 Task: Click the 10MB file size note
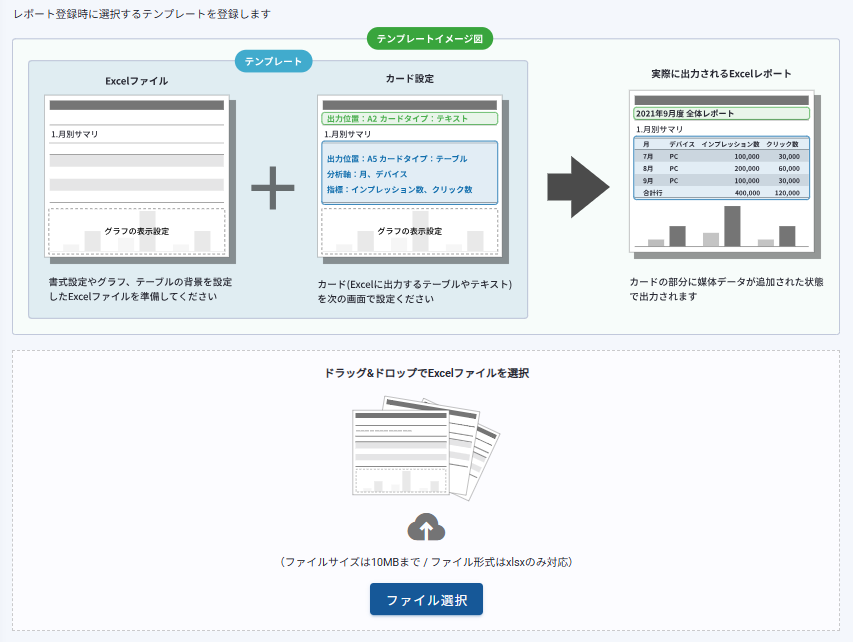pos(426,562)
